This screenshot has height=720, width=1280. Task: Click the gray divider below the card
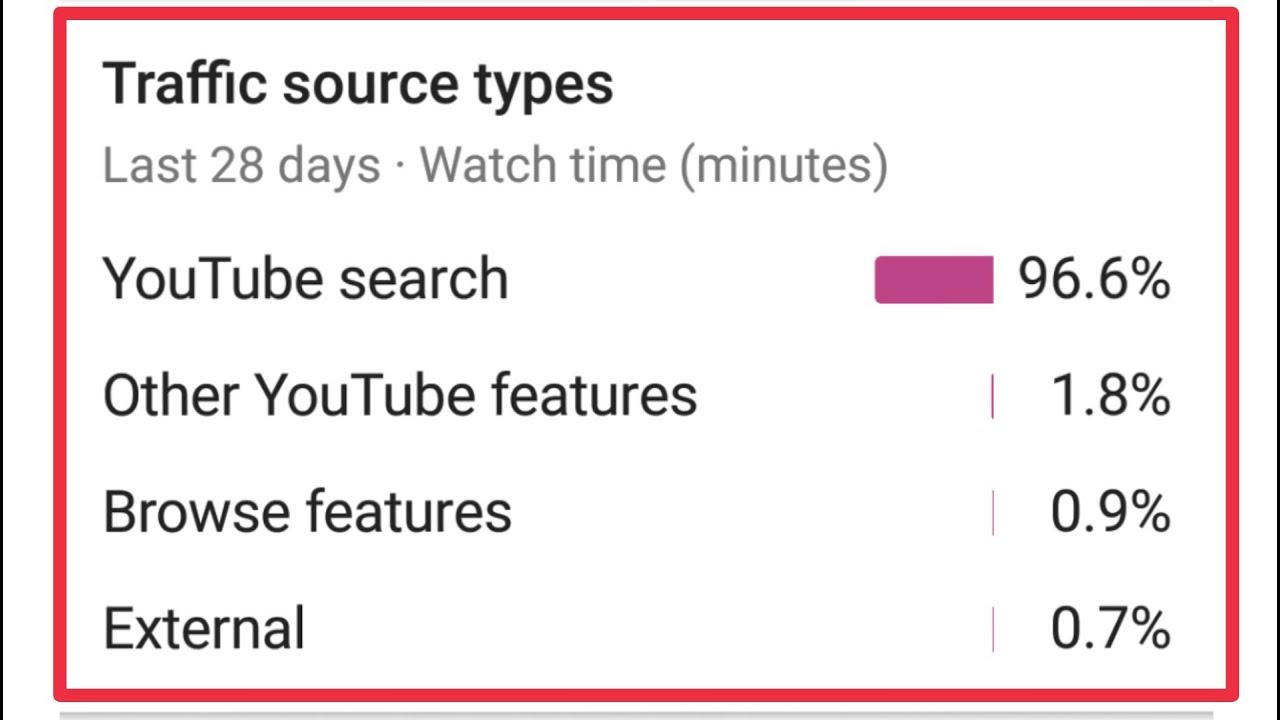tap(640, 714)
